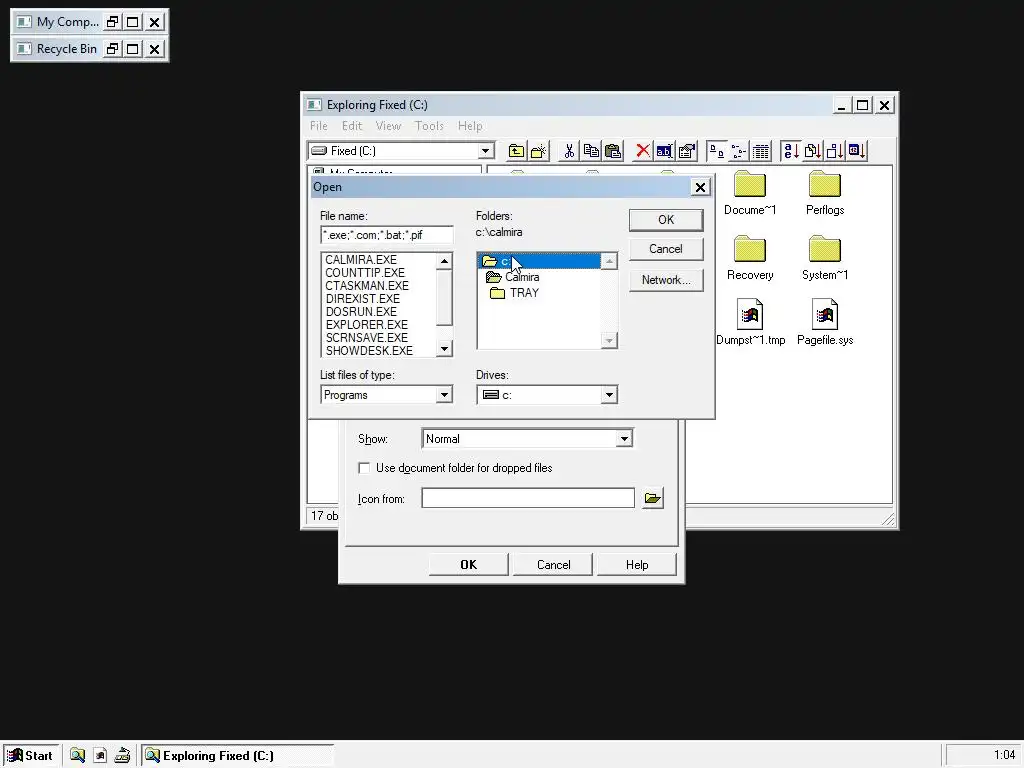The width and height of the screenshot is (1024, 768).
Task: Switch to details view icon
Action: [761, 152]
